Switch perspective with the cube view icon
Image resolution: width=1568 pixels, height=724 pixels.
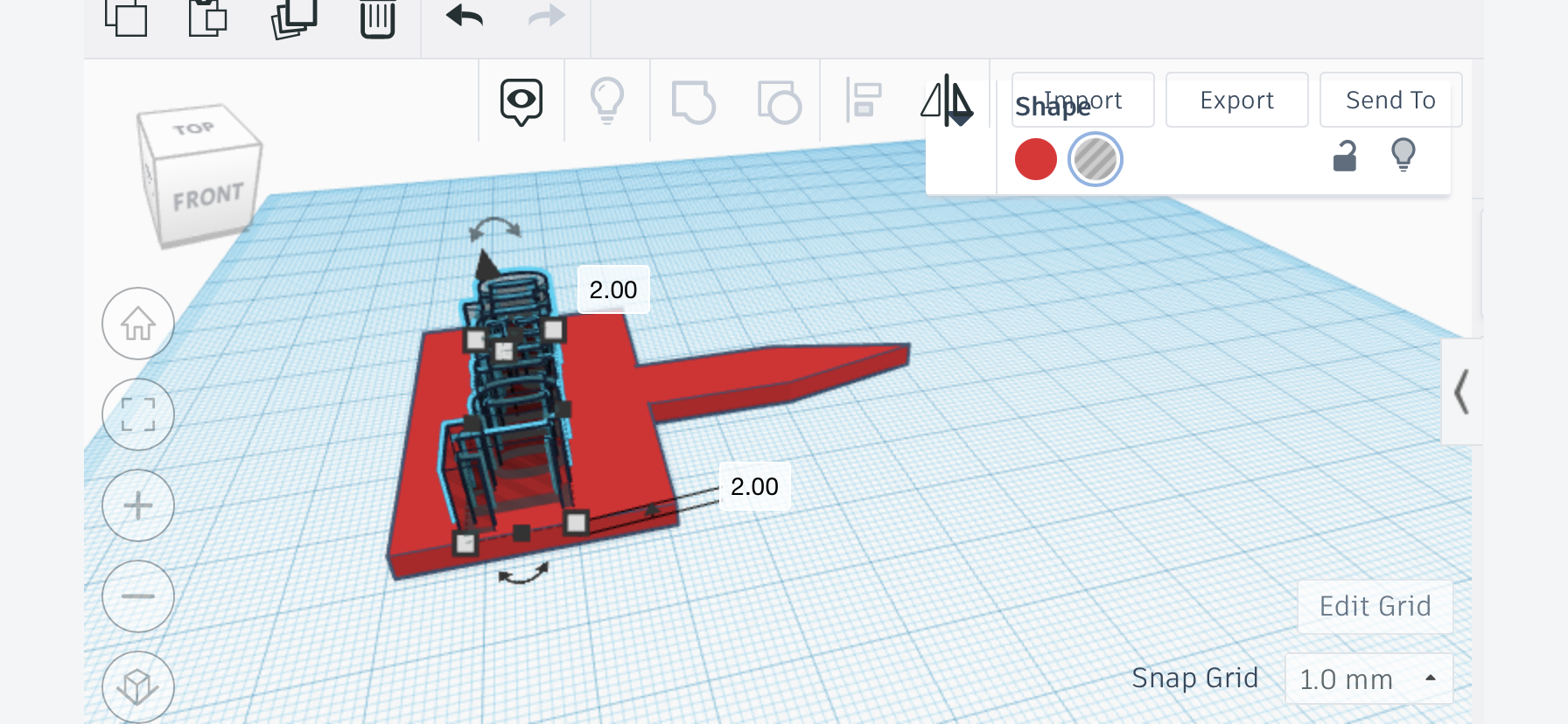pos(138,686)
